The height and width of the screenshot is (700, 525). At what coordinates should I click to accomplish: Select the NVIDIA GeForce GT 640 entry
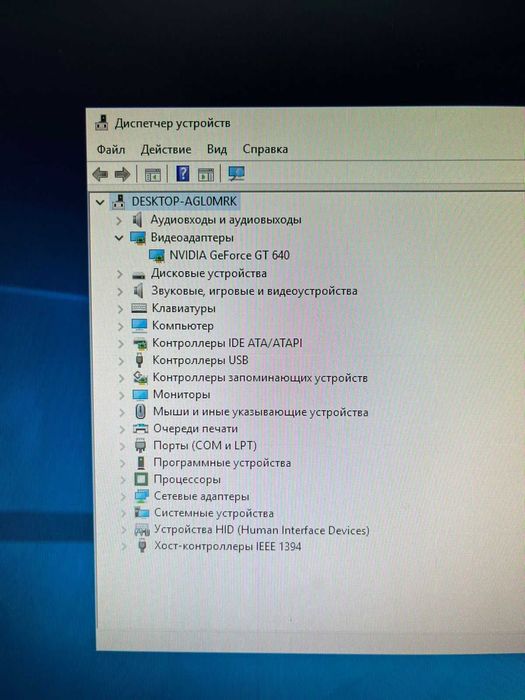tap(229, 255)
